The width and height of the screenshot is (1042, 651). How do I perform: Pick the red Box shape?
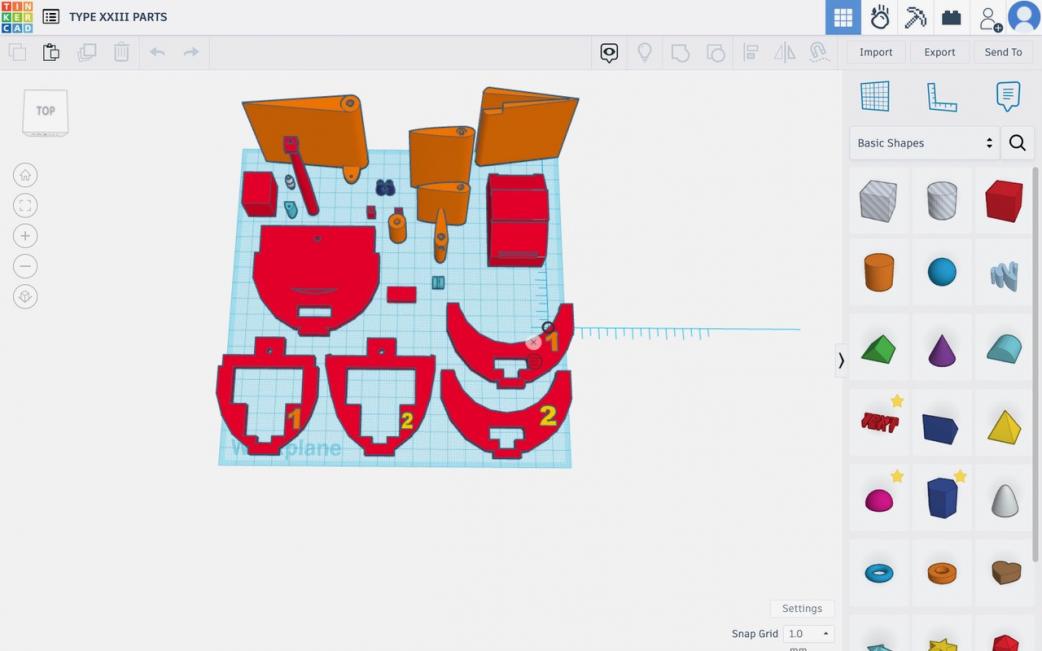click(1004, 201)
